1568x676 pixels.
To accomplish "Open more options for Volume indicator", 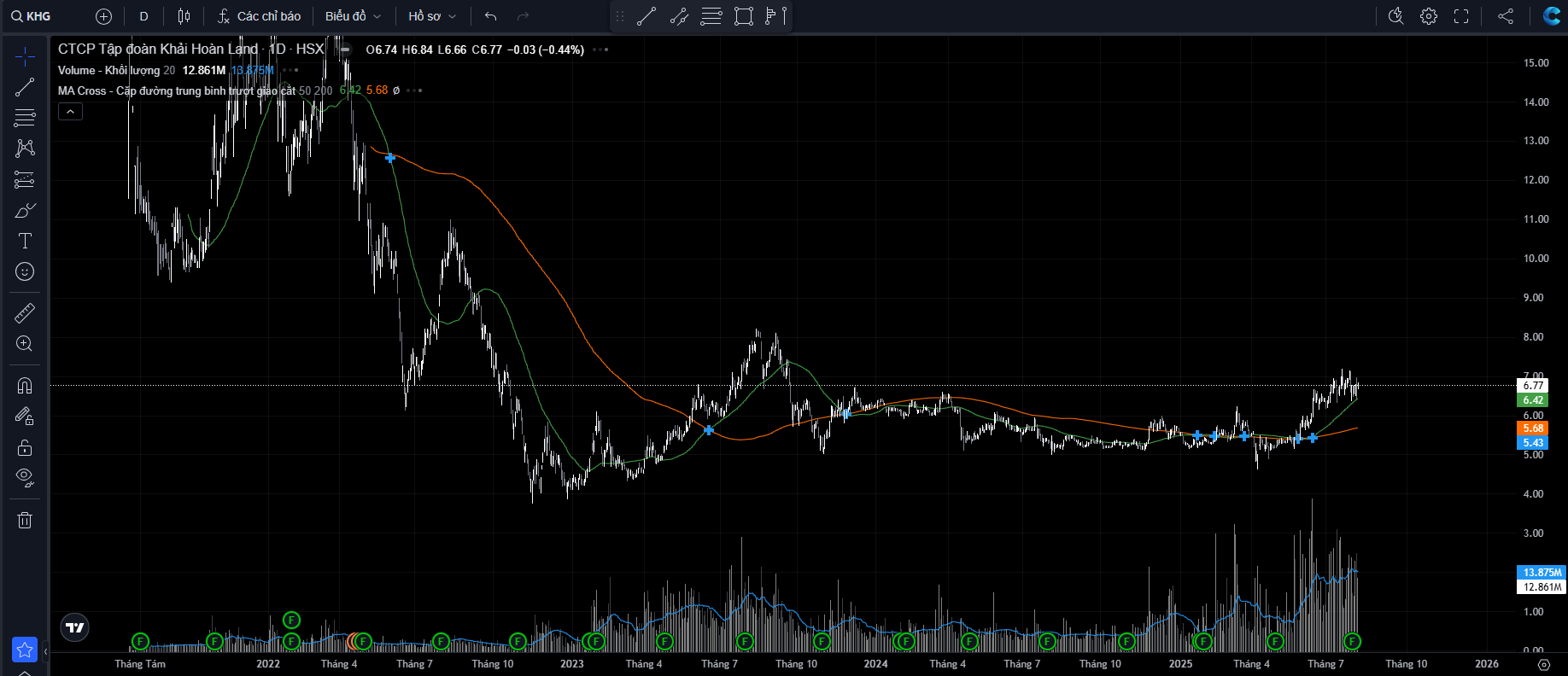I will coord(290,70).
